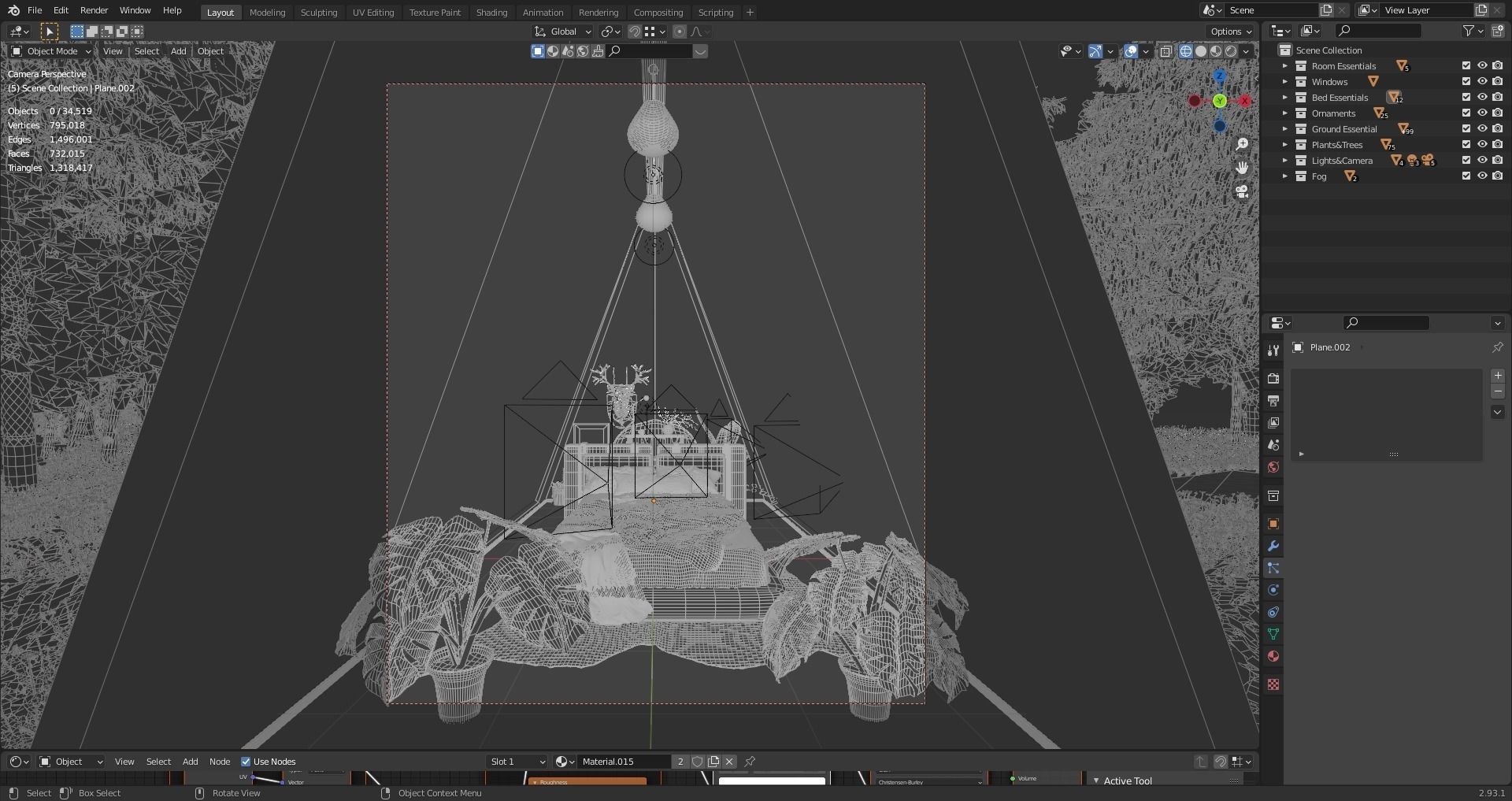The height and width of the screenshot is (801, 1512).
Task: Toggle camera view with the camera icon
Action: [x=1242, y=191]
